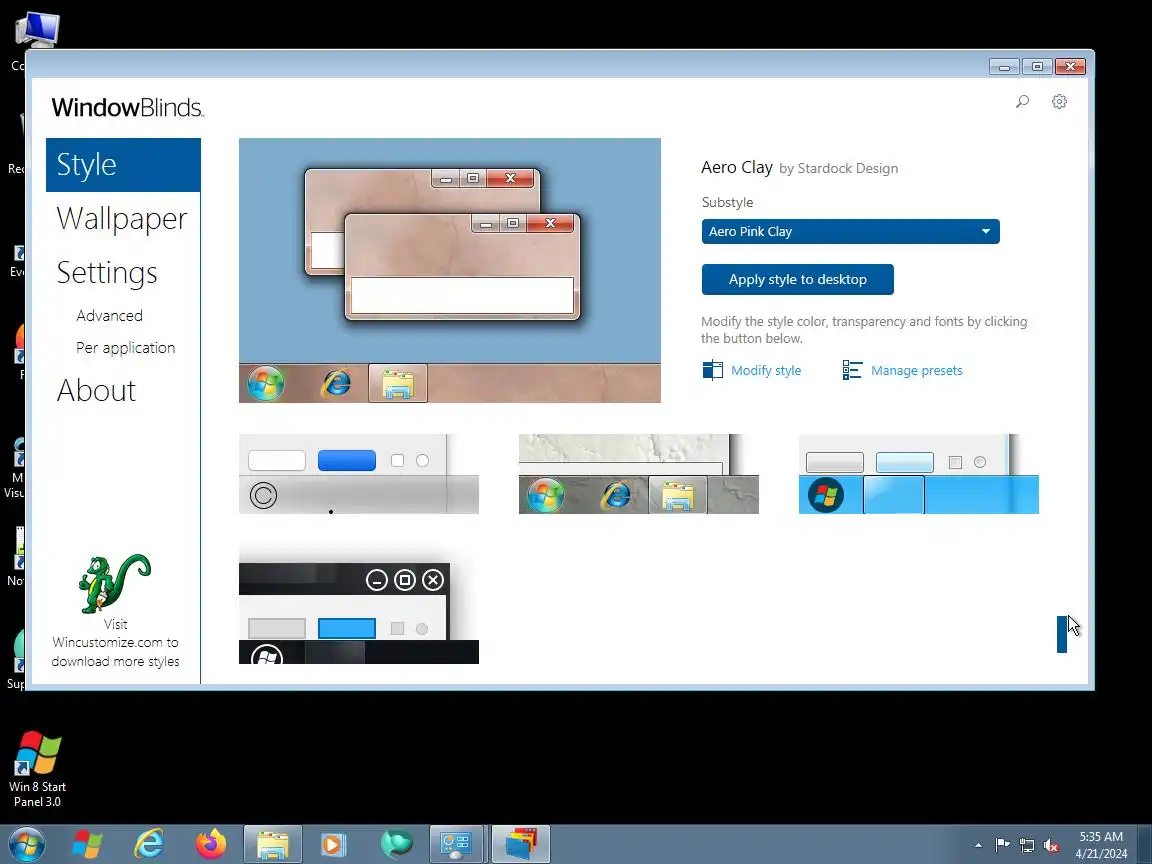Click the Show desktop button at taskbar end

pos(1145,844)
